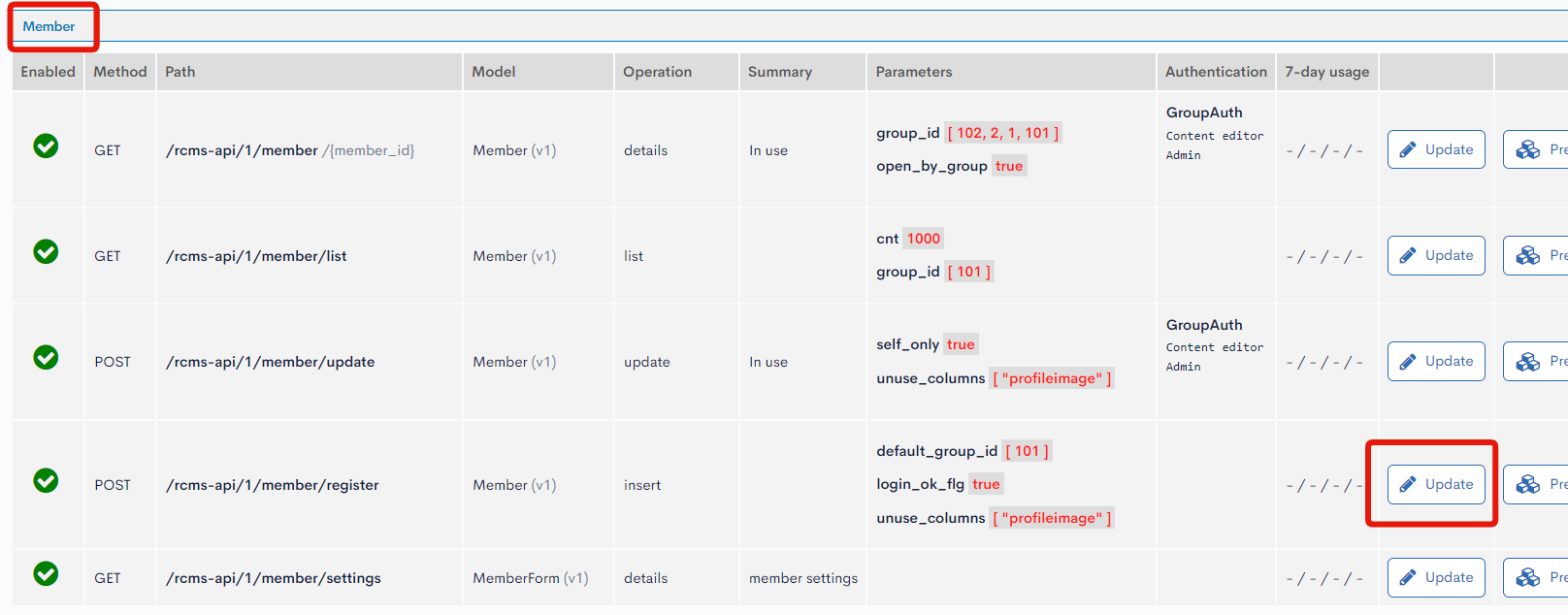Click the green enabled checkmark for /member/register
Screen dimensions: 1568x615
pyautogui.click(x=46, y=480)
